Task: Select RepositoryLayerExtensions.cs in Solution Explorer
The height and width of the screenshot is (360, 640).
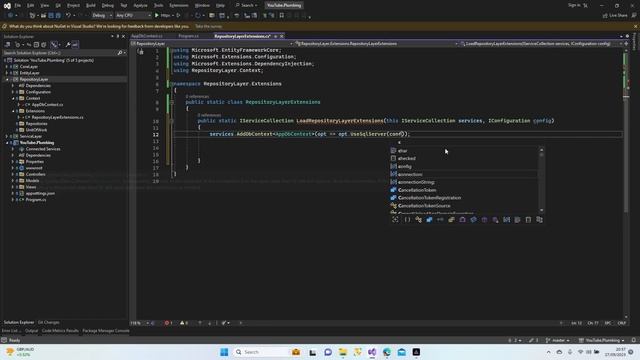Action: [x=57, y=117]
